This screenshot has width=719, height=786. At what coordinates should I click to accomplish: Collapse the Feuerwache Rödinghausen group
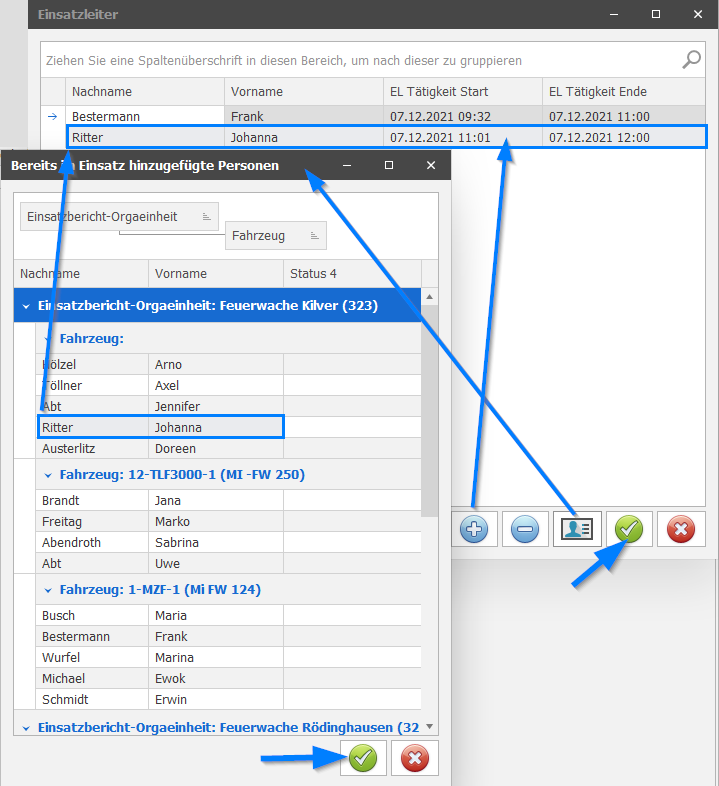click(26, 728)
